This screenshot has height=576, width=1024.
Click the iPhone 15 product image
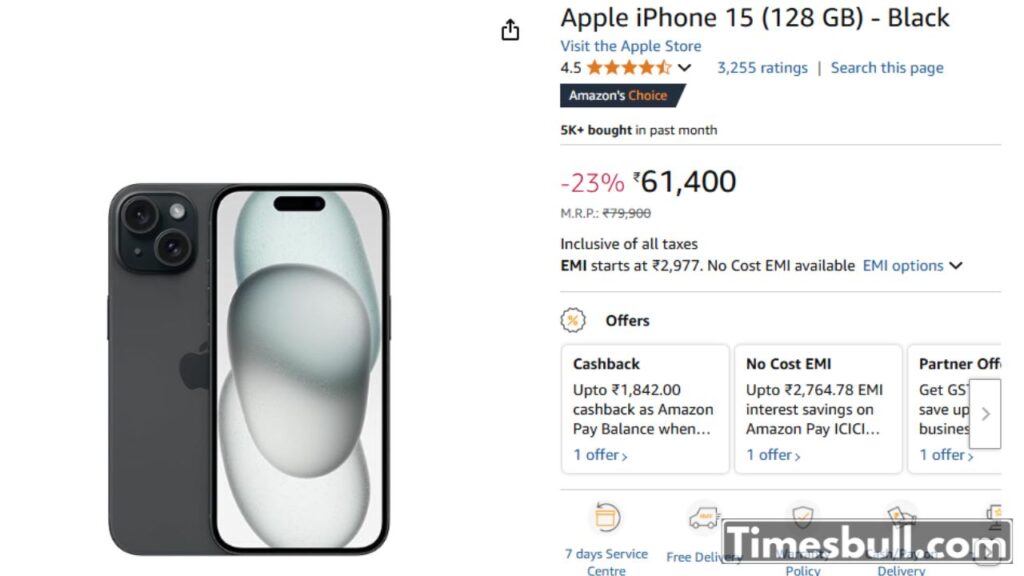pos(248,370)
